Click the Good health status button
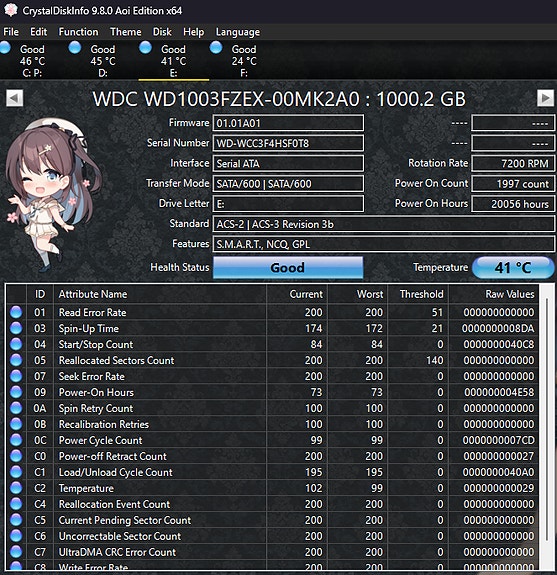The height and width of the screenshot is (575, 557). [288, 267]
